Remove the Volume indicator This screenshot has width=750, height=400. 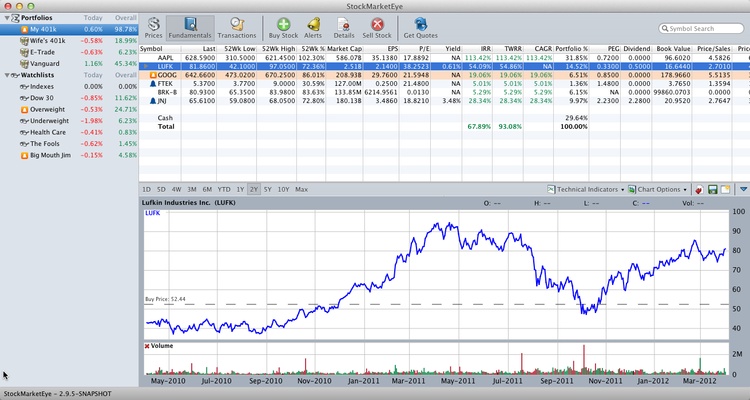tap(147, 346)
